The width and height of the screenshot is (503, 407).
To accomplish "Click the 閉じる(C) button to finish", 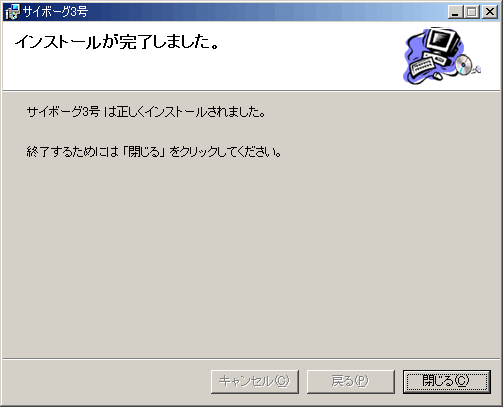I will [447, 381].
